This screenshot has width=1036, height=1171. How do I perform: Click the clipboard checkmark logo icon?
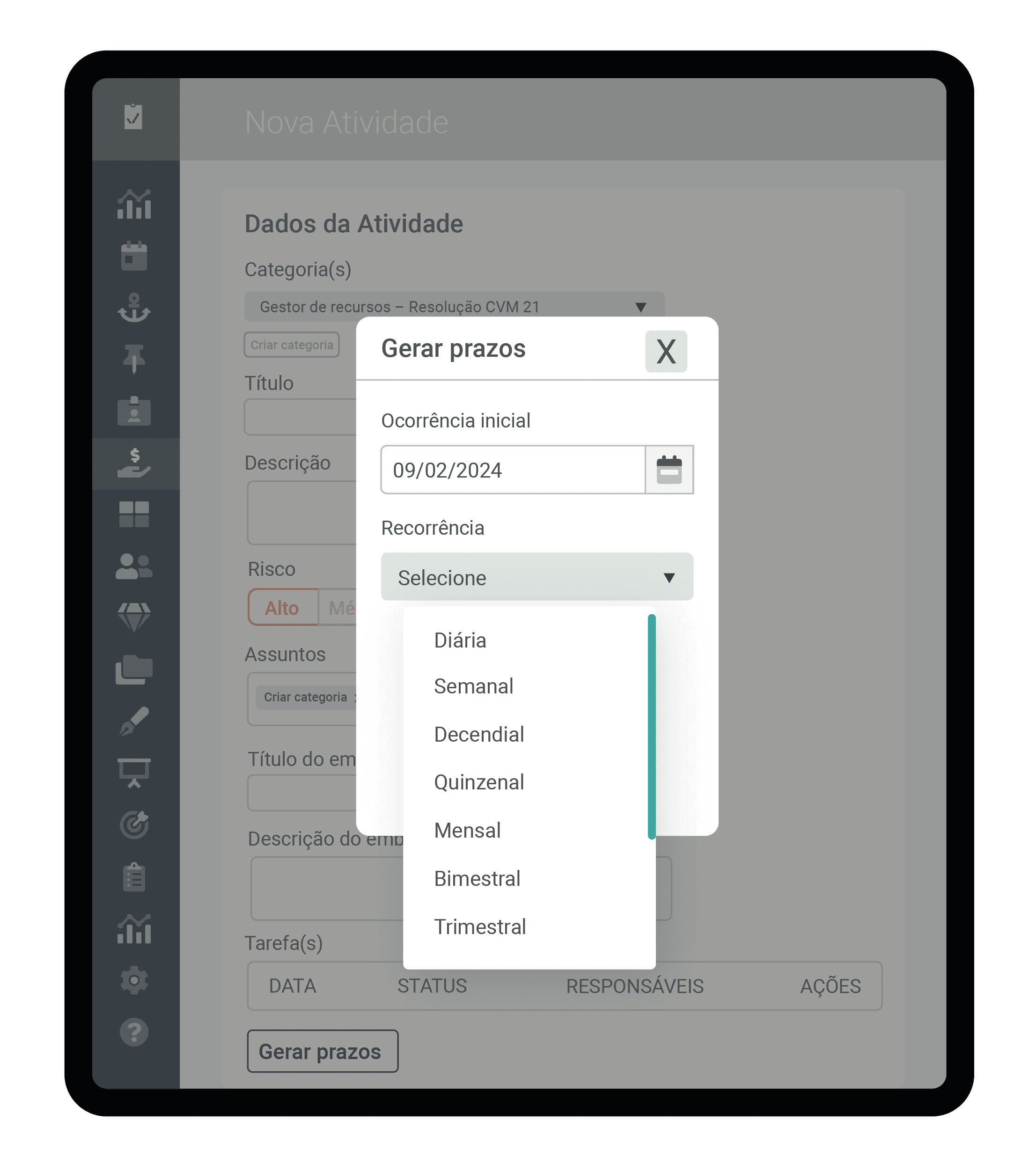133,117
